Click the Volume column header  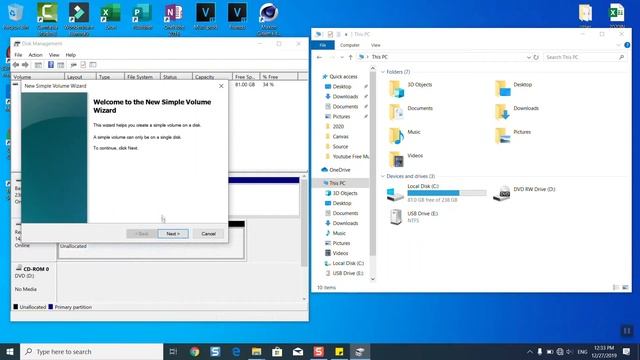[38, 77]
